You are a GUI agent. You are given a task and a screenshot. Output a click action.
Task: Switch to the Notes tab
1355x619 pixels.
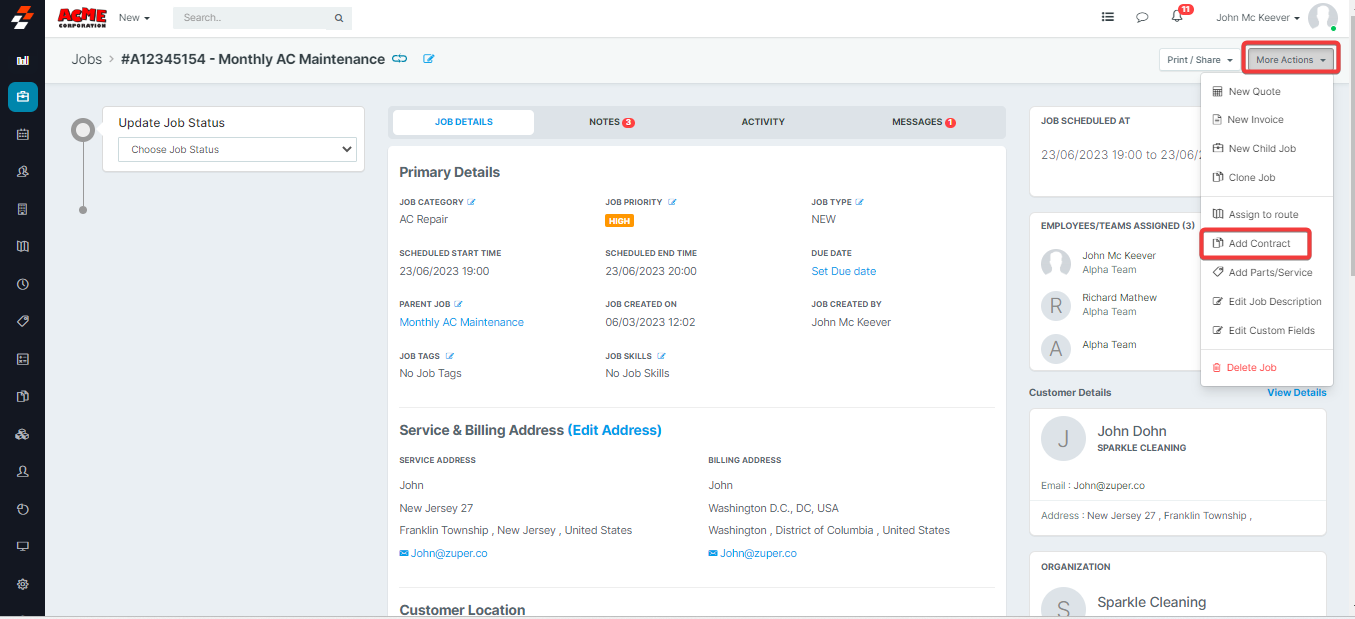point(611,122)
